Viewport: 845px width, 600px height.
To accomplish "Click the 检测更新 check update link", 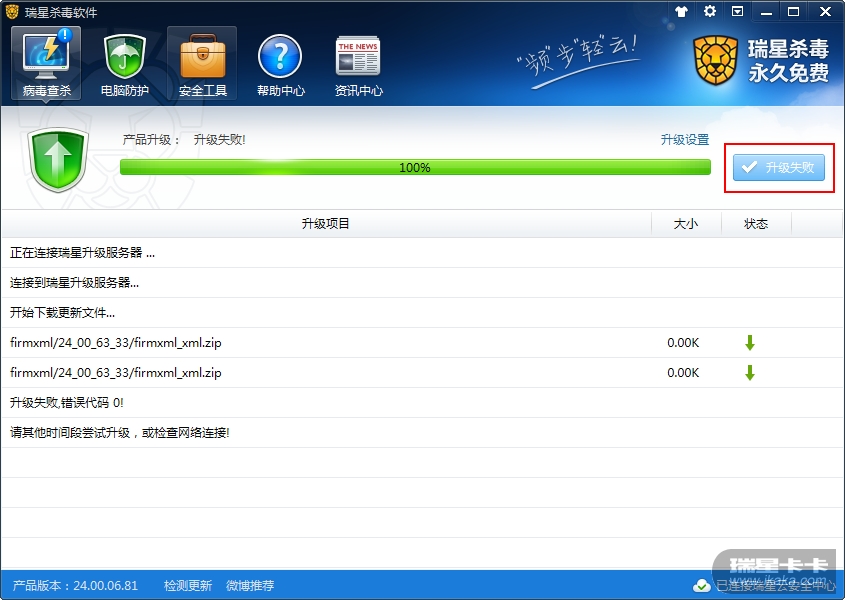I will click(188, 585).
